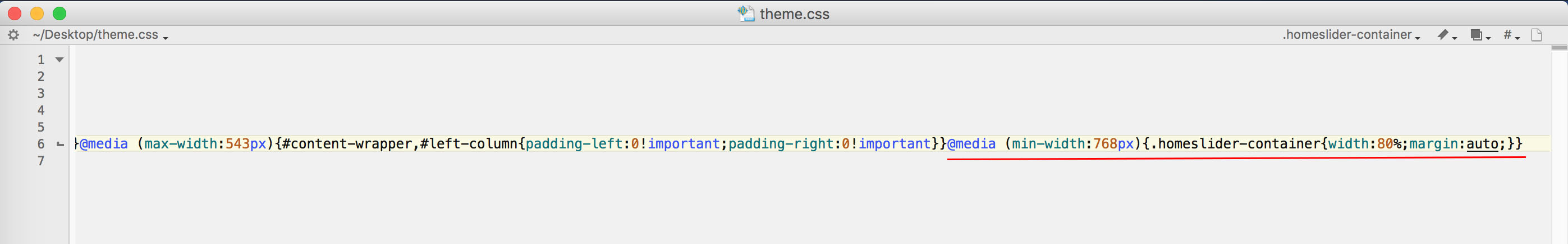Expand the ~/Desktop/theme.css path dropdown

100,35
